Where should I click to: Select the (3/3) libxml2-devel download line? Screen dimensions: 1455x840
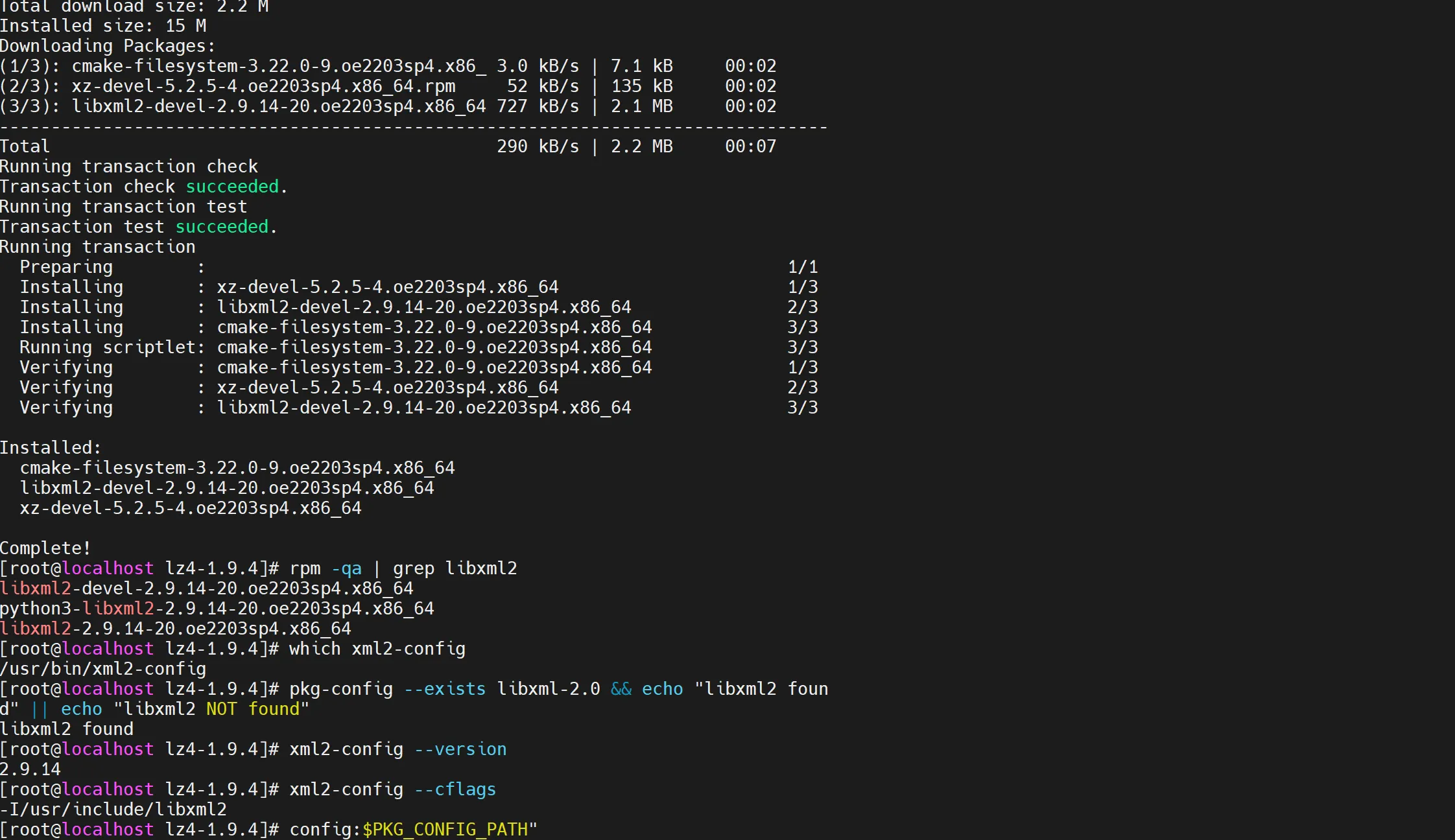point(388,106)
